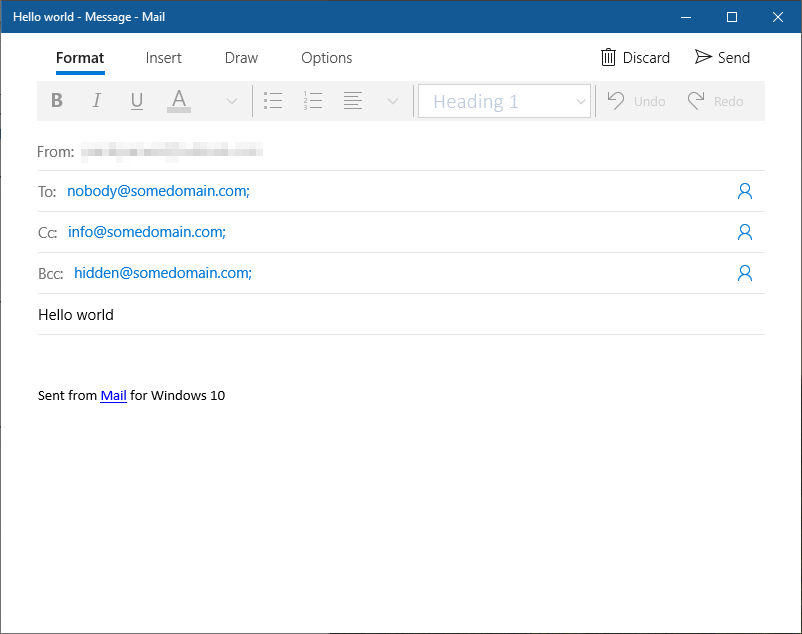Open contact picker for the To field
The width and height of the screenshot is (802, 634).
744,191
